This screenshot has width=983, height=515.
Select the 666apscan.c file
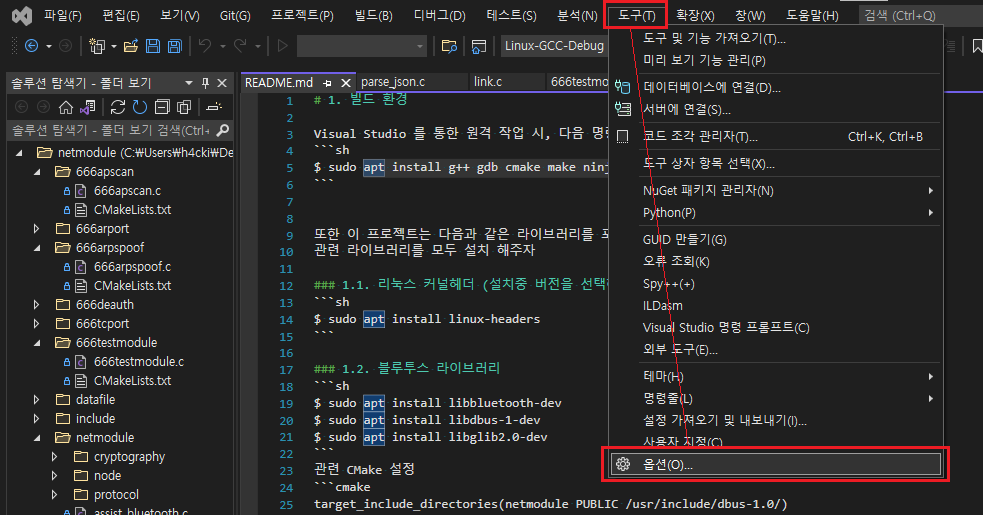(127, 191)
